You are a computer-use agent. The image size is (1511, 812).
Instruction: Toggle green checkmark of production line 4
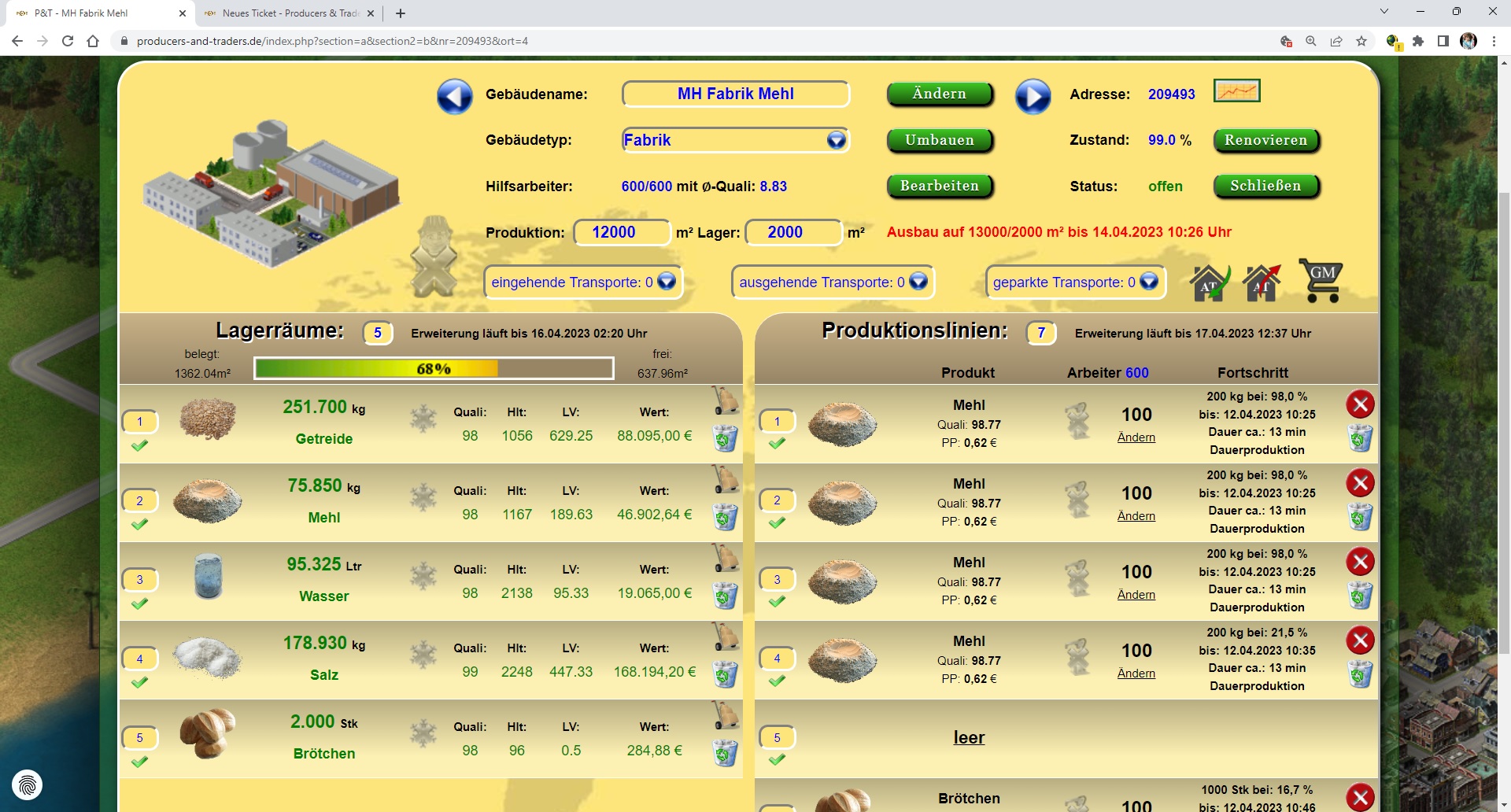tap(777, 680)
